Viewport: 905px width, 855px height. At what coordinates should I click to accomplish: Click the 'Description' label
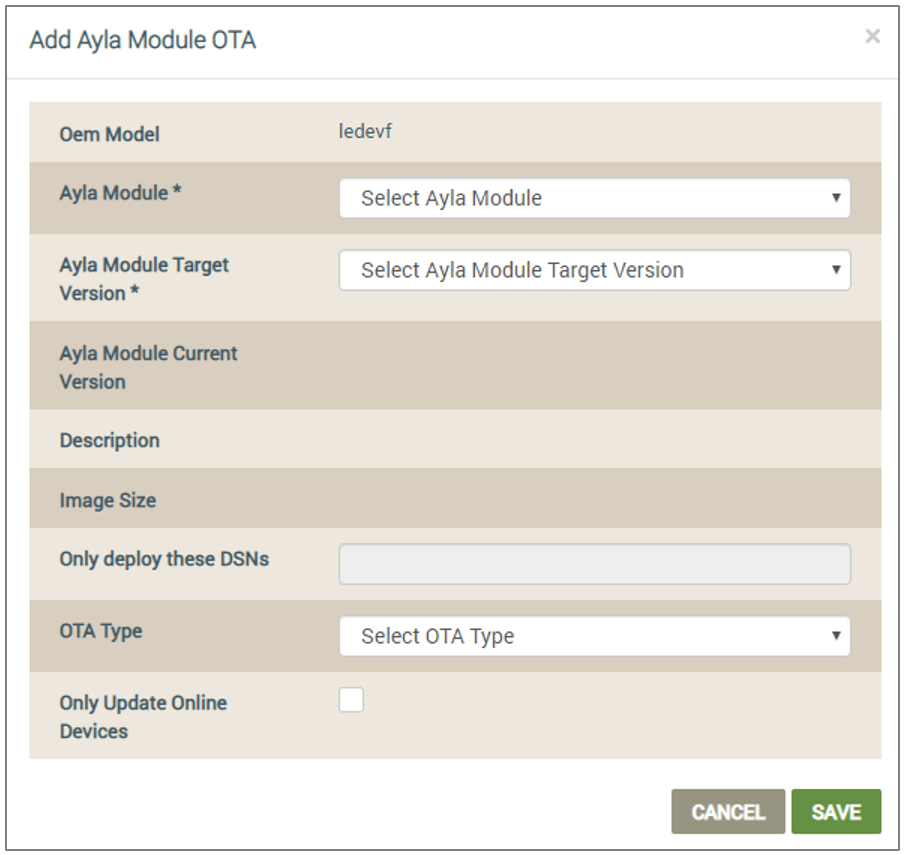[110, 440]
